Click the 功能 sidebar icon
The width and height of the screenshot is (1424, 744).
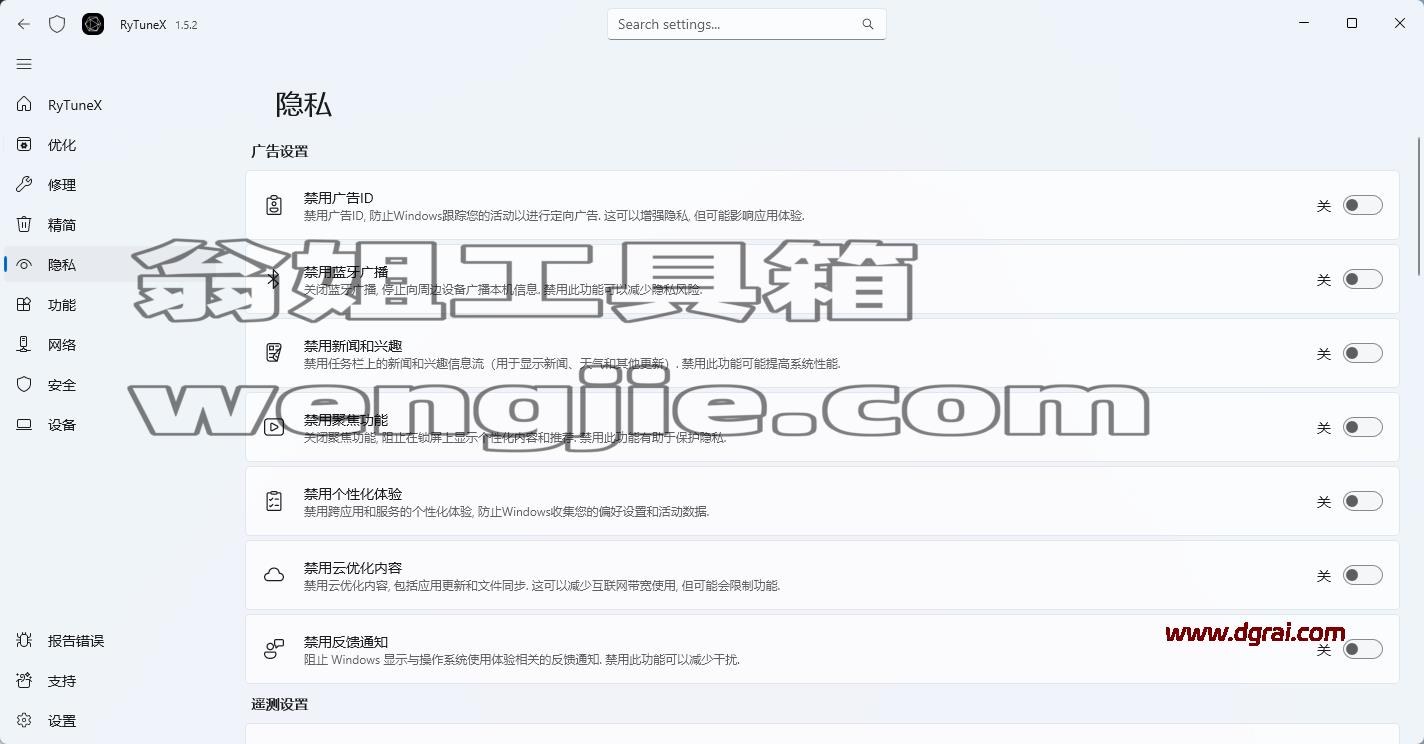point(24,305)
